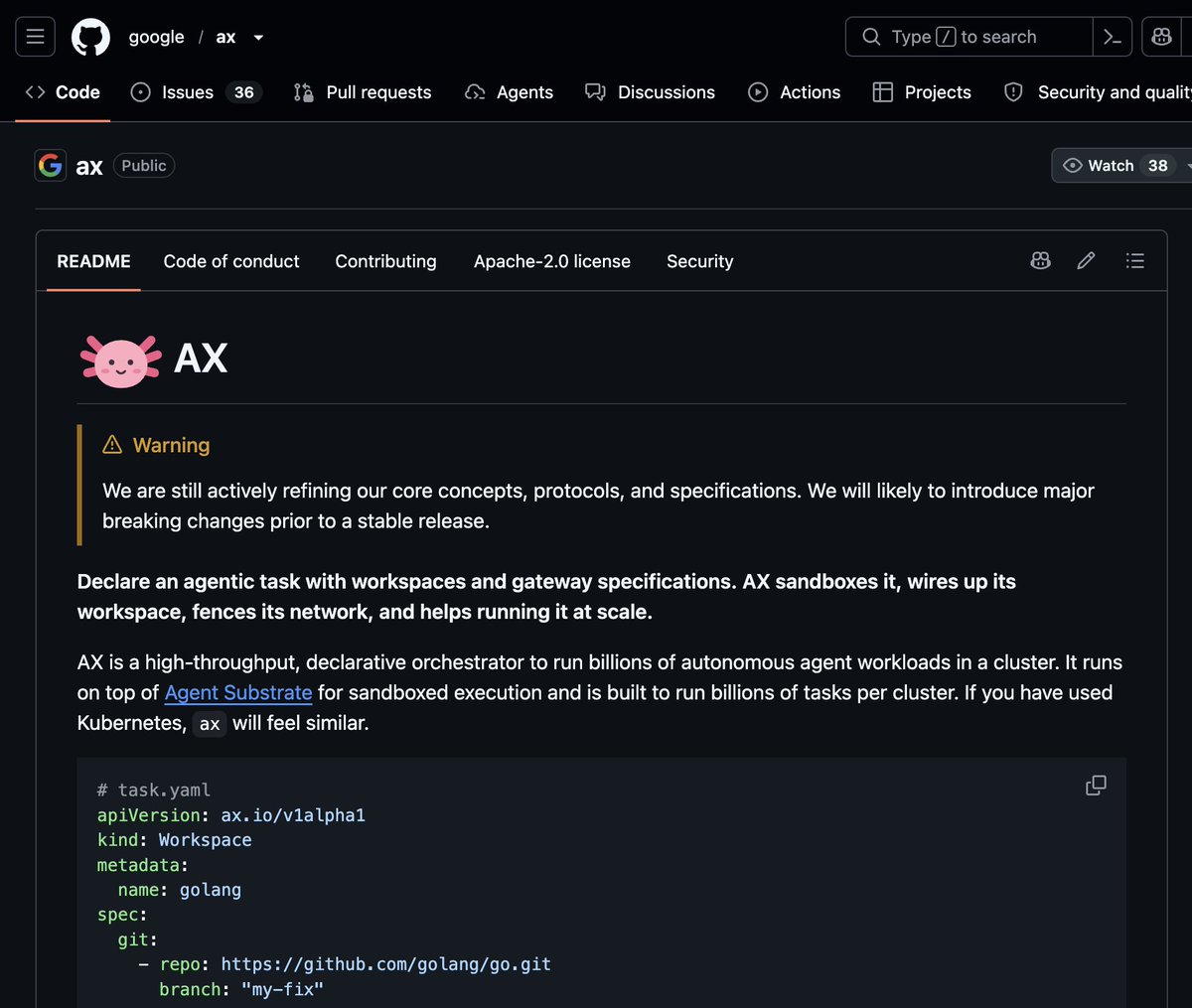Screen dimensions: 1192x1008
Task: Go to Pull requests tab
Action: [x=363, y=92]
